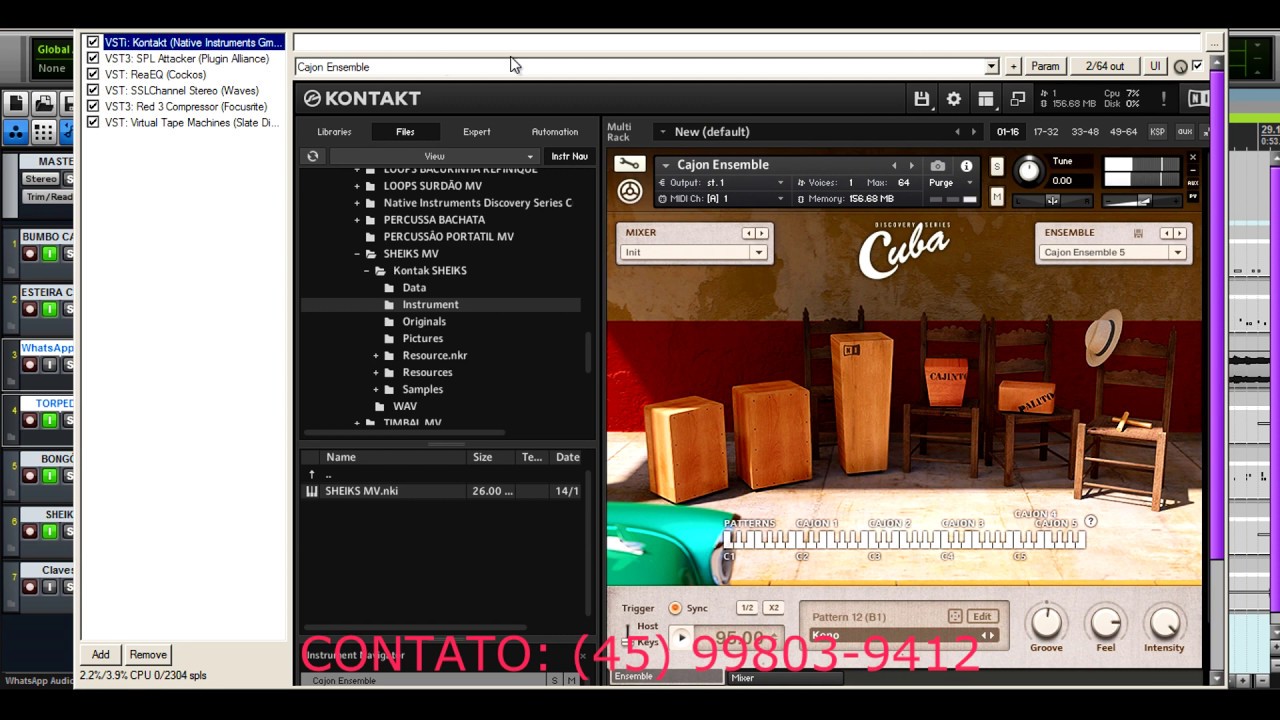The width and height of the screenshot is (1280, 720).
Task: Open instrument edit mode via wrench icon
Action: (x=629, y=164)
